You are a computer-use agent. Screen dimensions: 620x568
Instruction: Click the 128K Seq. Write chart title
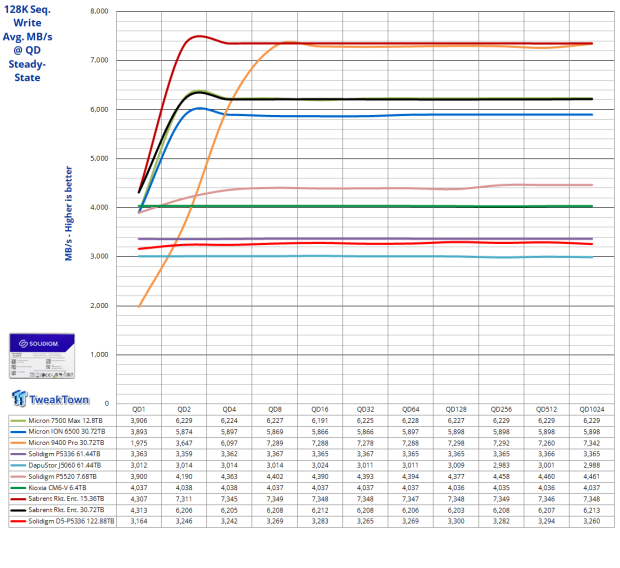[27, 43]
